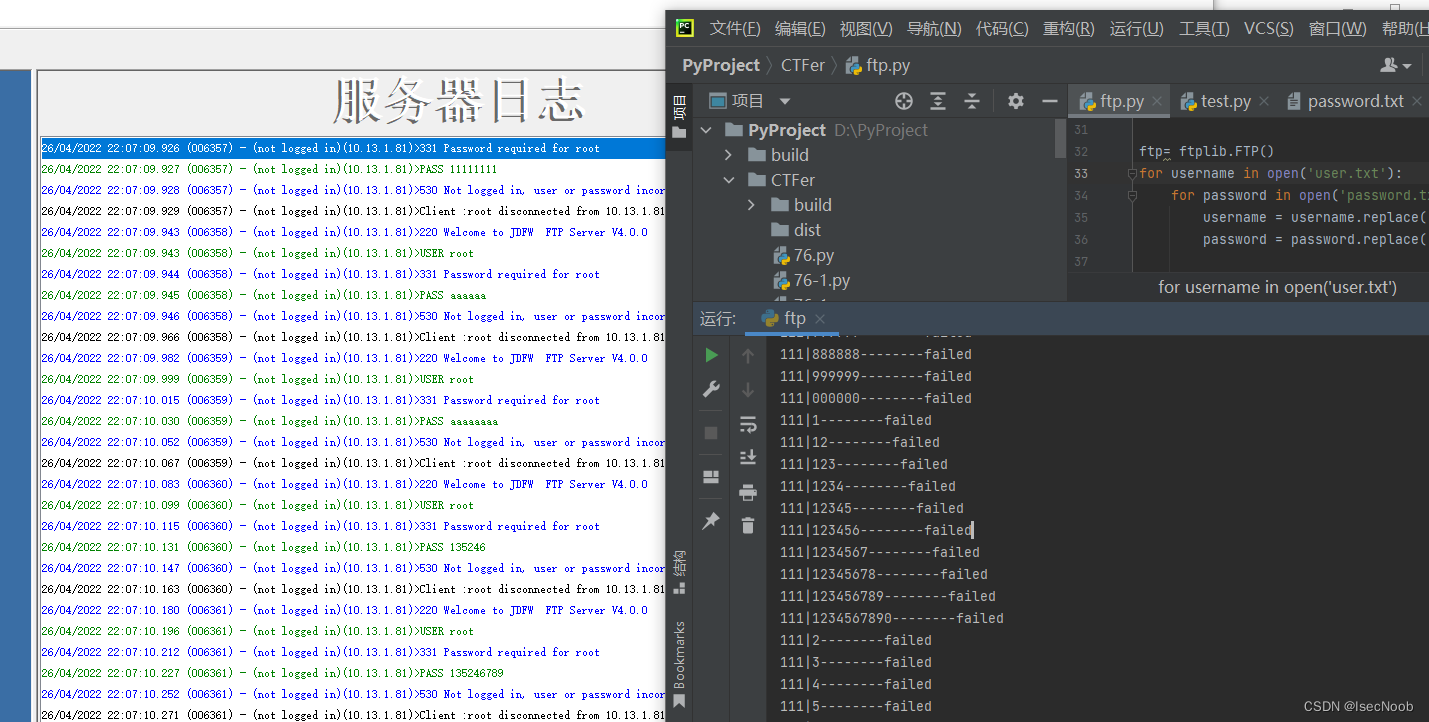Open the 文件(F) menu
Screen dimensions: 1429x722
coord(735,28)
